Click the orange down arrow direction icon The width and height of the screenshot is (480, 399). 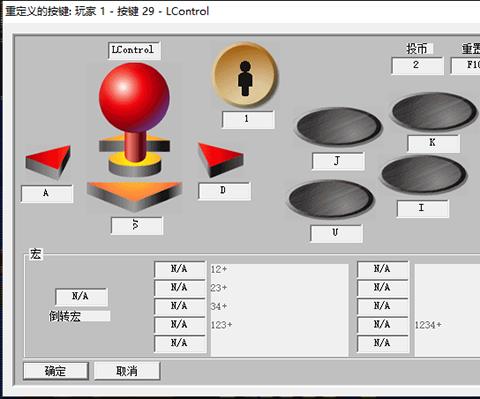134,196
